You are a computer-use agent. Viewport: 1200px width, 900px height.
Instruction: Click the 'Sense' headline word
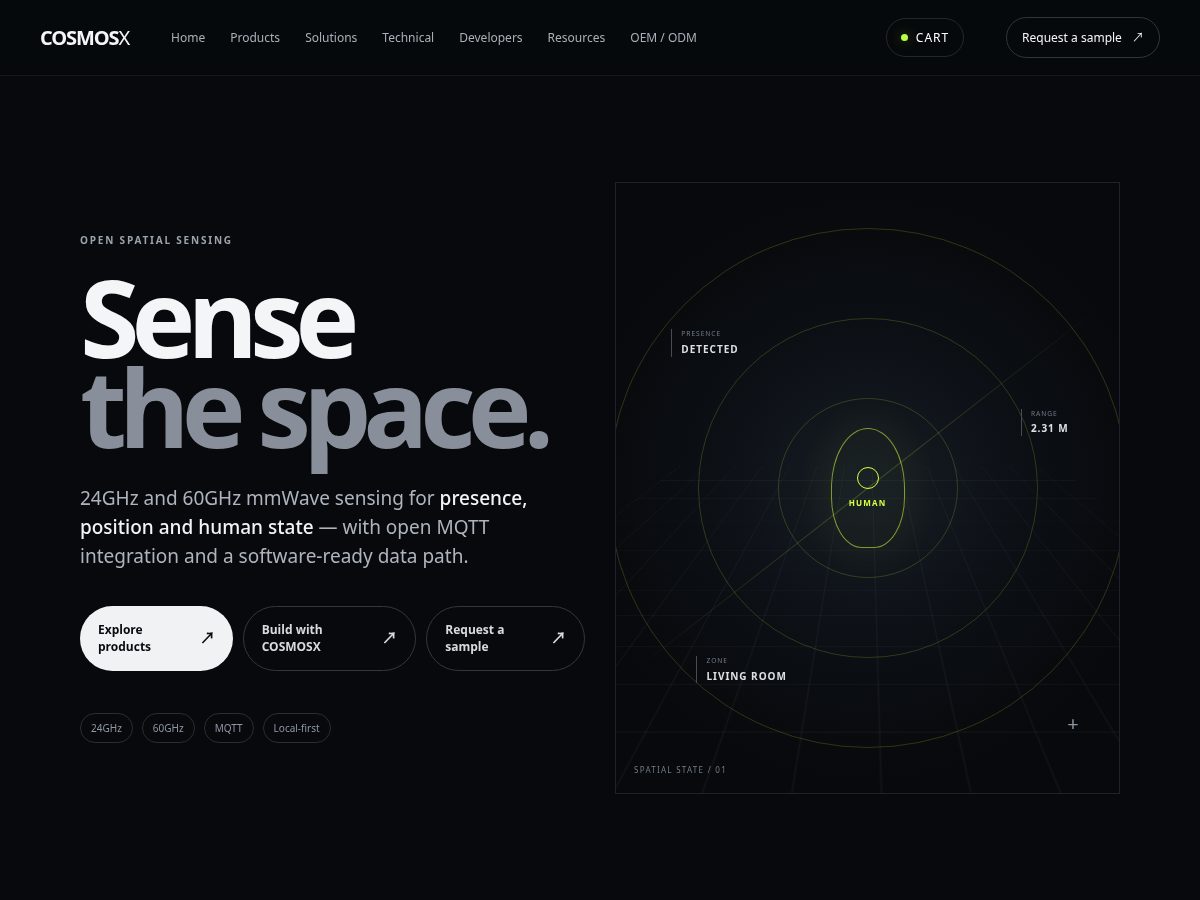pos(217,320)
